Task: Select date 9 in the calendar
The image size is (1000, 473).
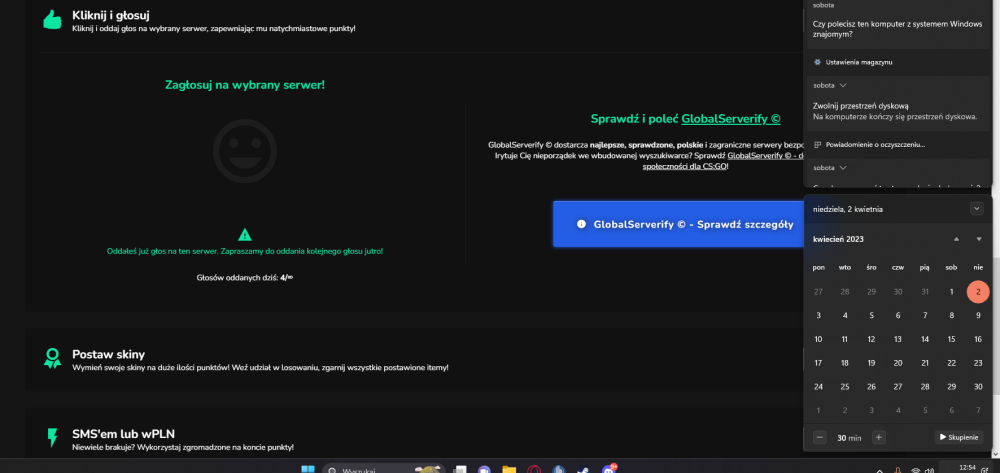Action: tap(978, 316)
